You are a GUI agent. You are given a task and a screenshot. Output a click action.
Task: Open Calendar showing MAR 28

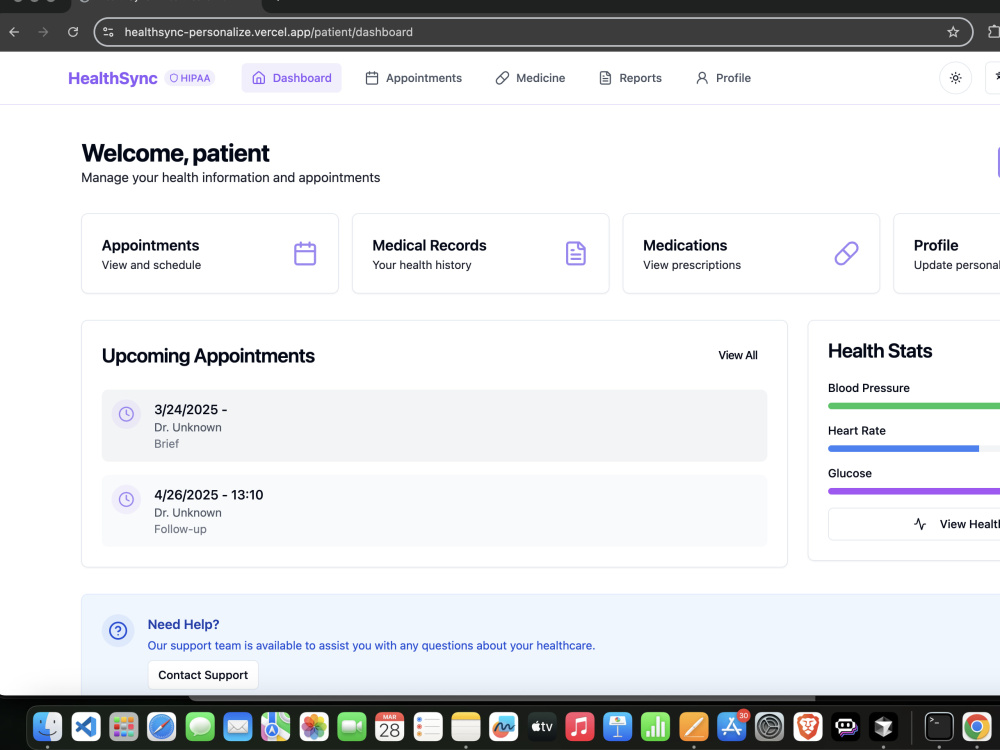[390, 727]
